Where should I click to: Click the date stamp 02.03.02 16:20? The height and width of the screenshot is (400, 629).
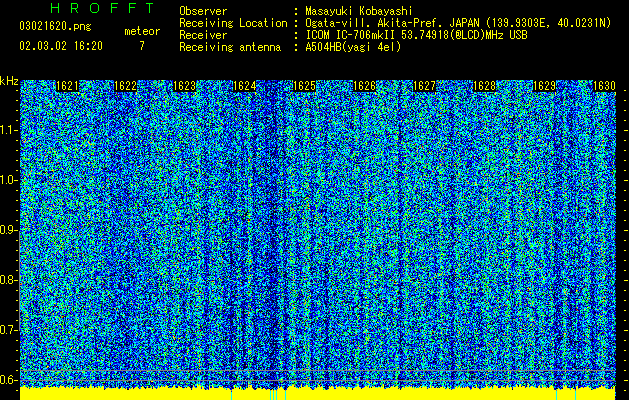[61, 46]
